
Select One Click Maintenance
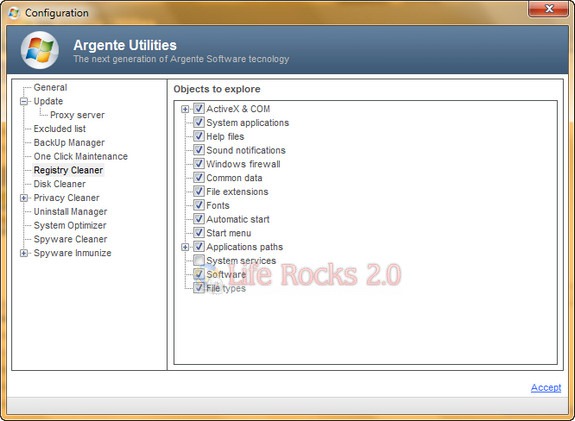click(80, 156)
